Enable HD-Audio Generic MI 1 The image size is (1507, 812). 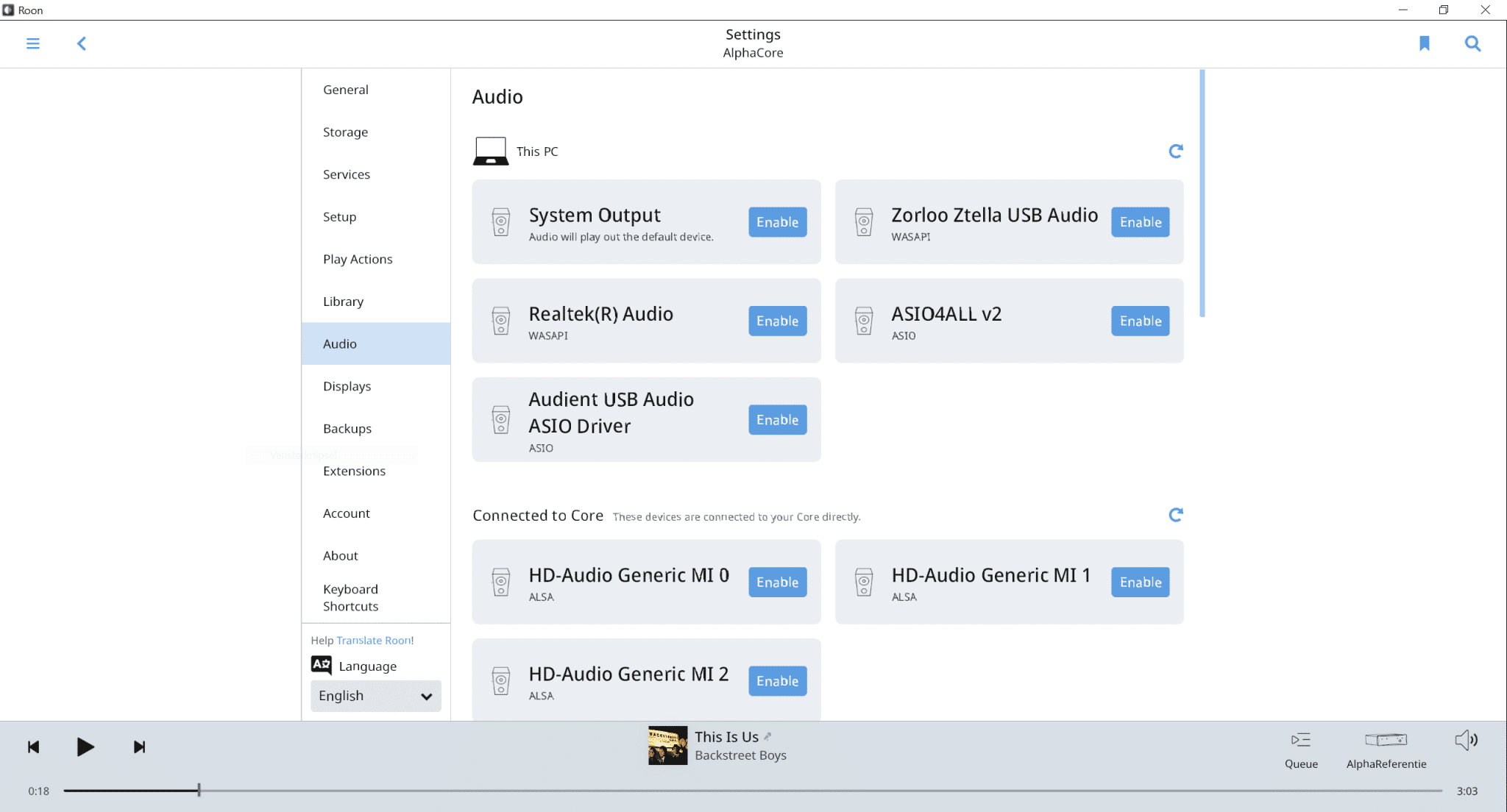1141,583
